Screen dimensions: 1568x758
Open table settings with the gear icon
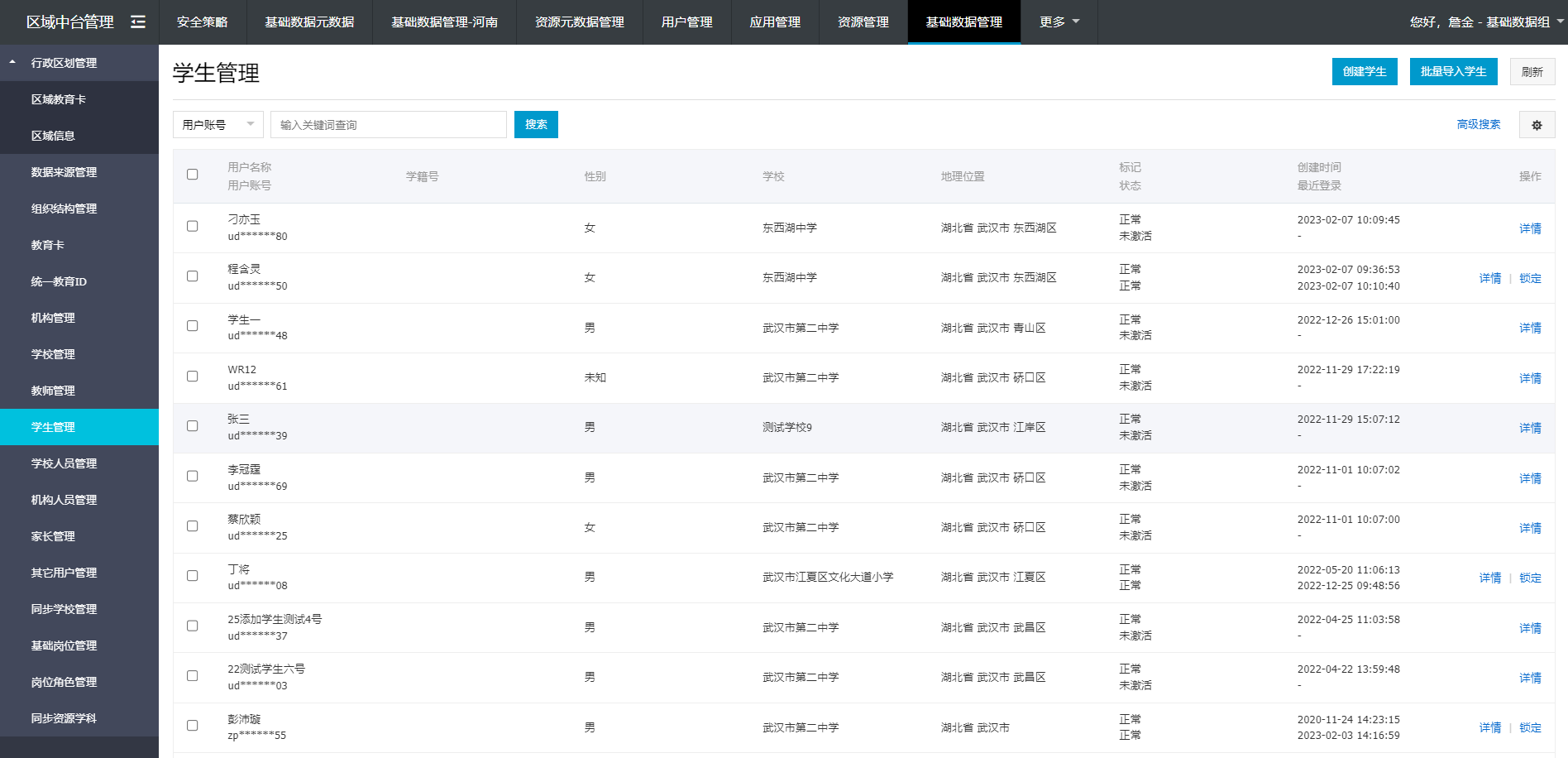(1537, 125)
